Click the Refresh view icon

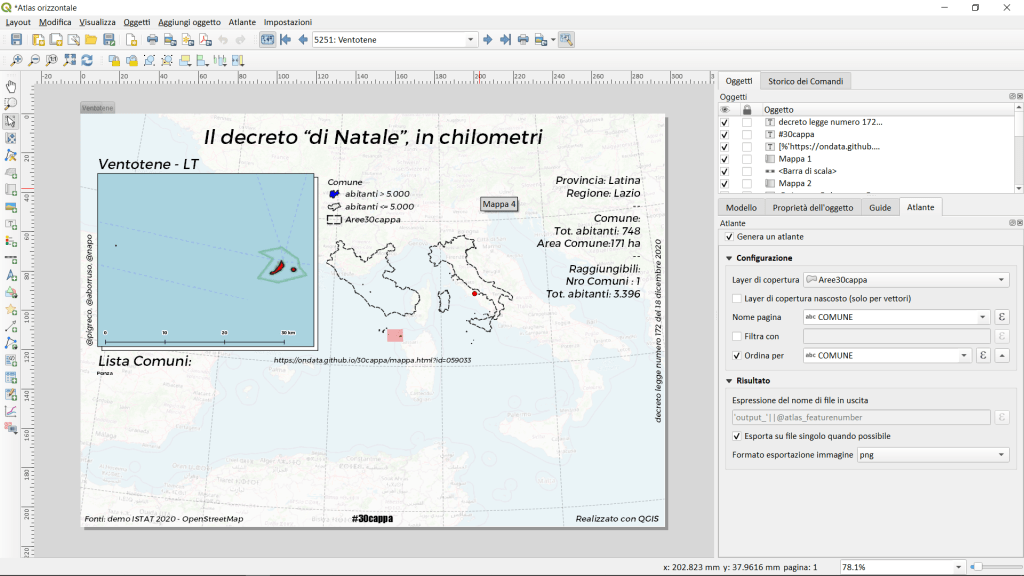(87, 61)
